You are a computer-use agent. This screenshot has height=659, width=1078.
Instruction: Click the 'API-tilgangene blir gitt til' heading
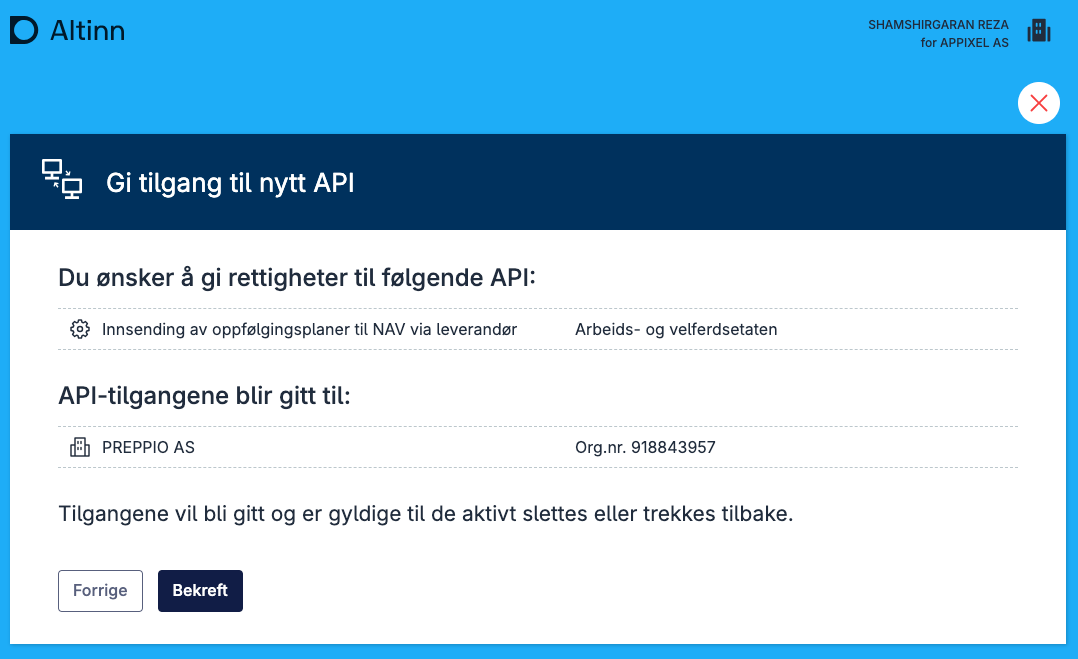tap(204, 396)
